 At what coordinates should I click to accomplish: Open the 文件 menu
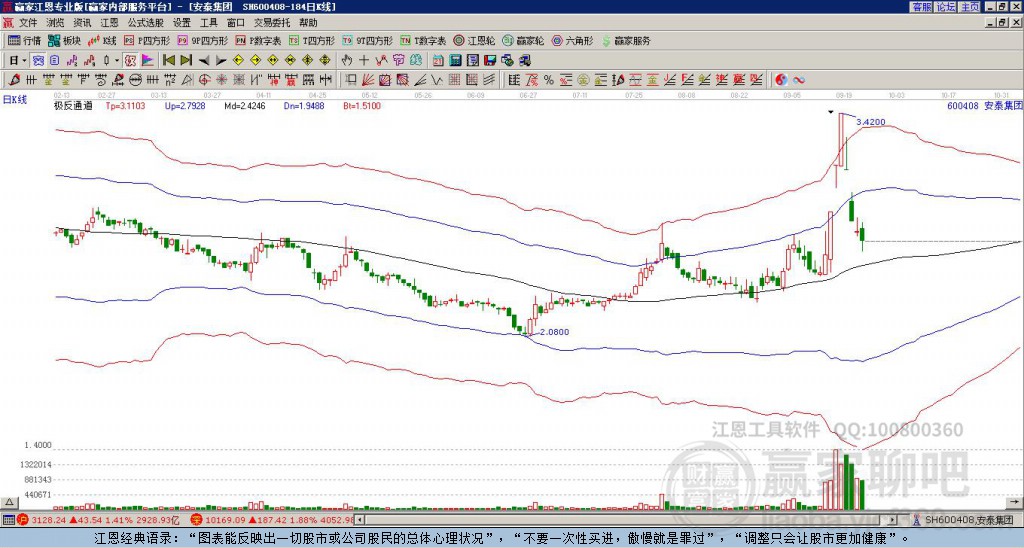pos(28,23)
